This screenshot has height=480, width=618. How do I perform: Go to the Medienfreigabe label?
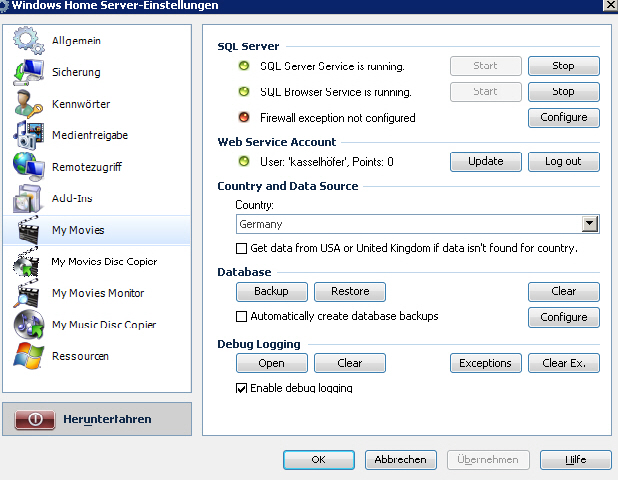point(90,135)
